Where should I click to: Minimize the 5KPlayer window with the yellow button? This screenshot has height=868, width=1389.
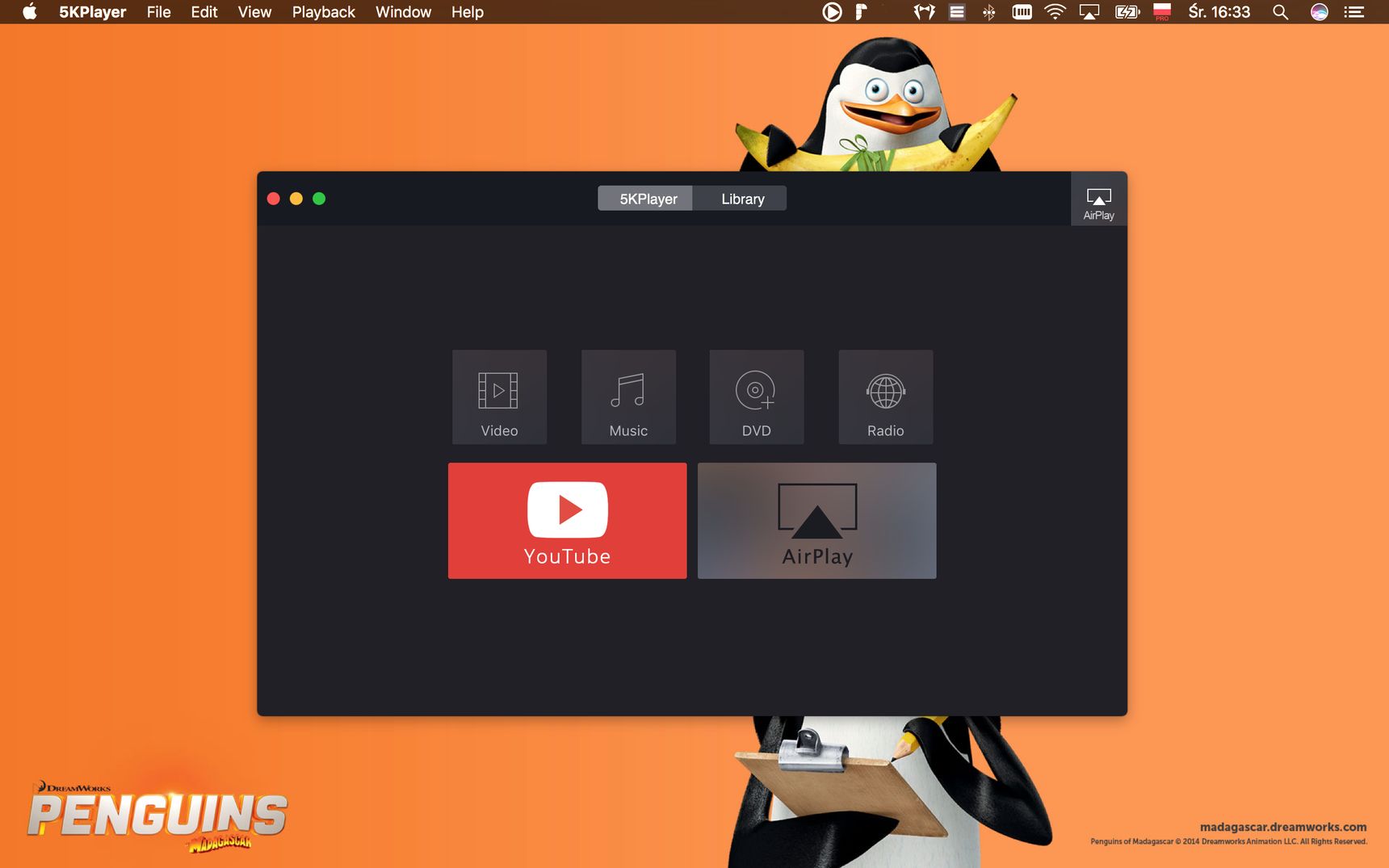click(x=296, y=199)
